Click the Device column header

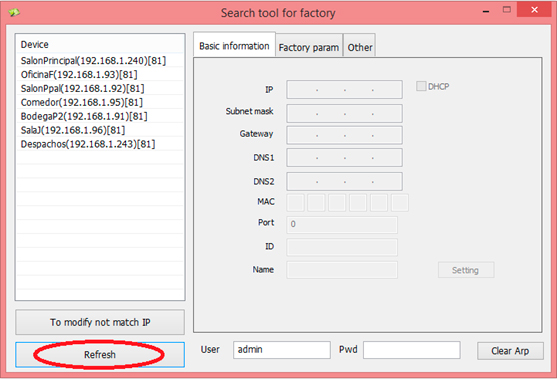[x=100, y=44]
